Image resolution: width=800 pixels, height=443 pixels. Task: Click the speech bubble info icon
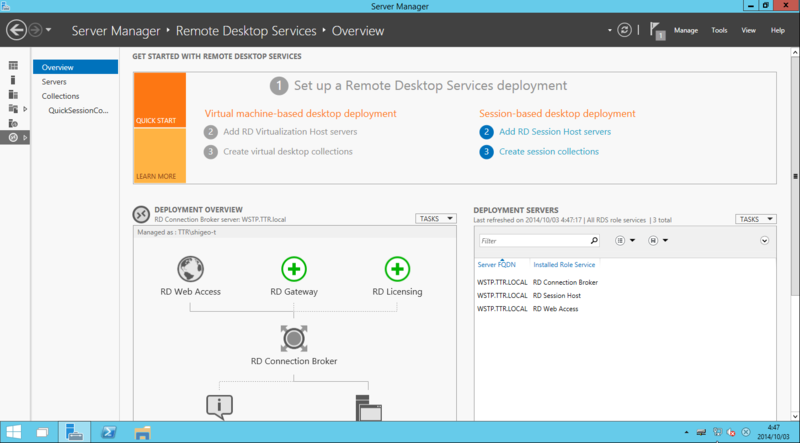pos(219,407)
